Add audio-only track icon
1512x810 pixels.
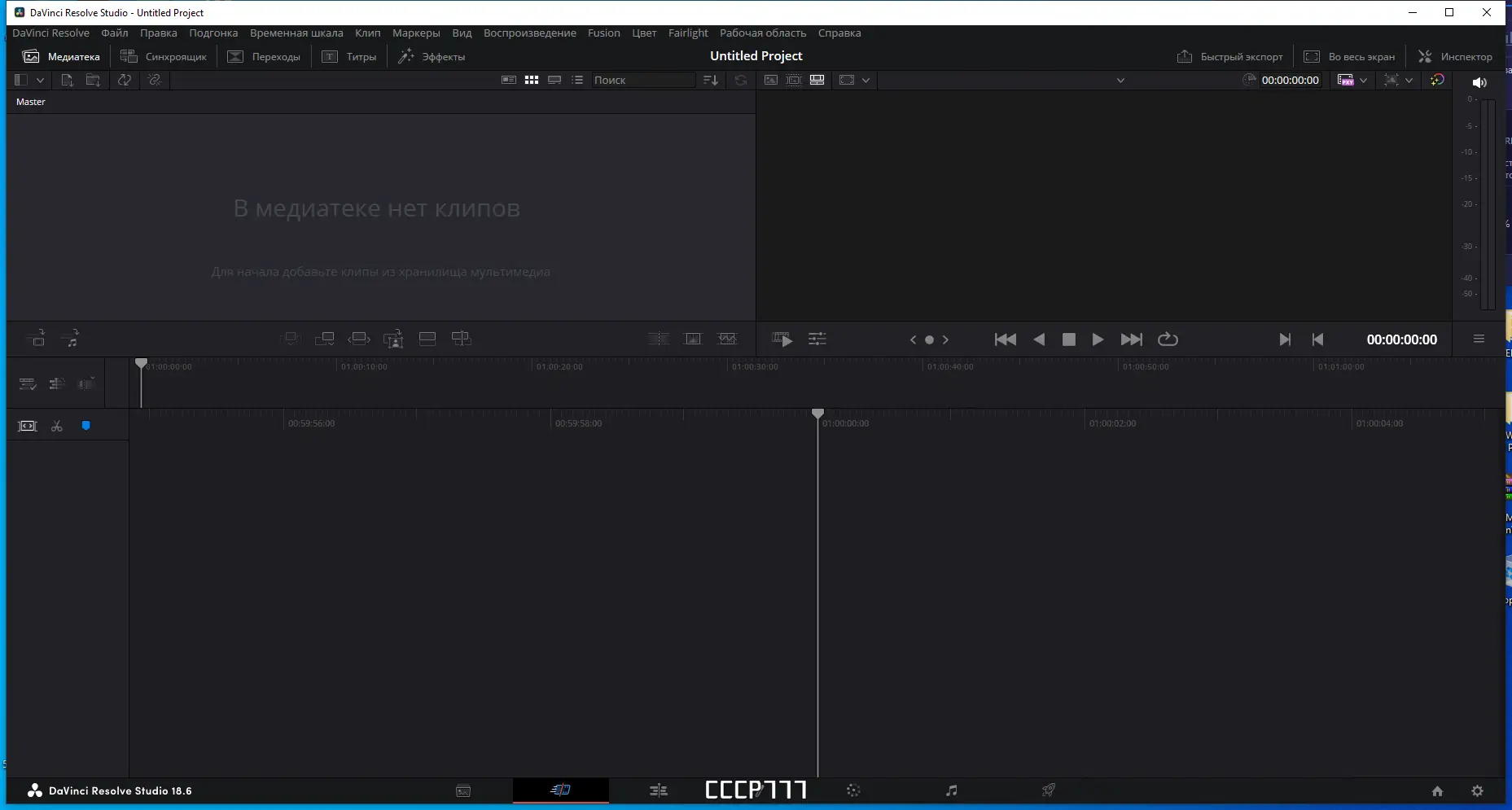71,339
